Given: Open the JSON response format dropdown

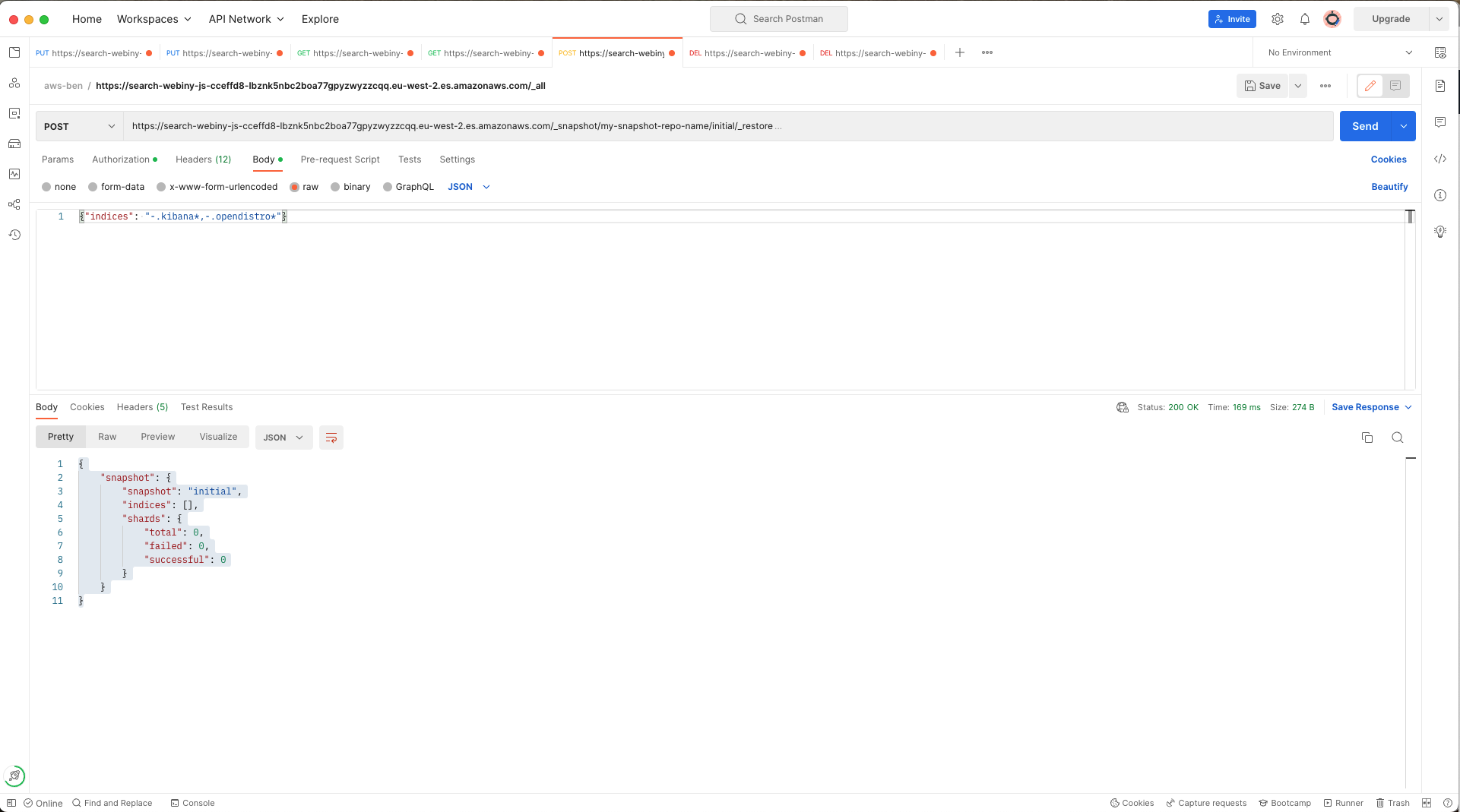Looking at the screenshot, I should click(283, 438).
